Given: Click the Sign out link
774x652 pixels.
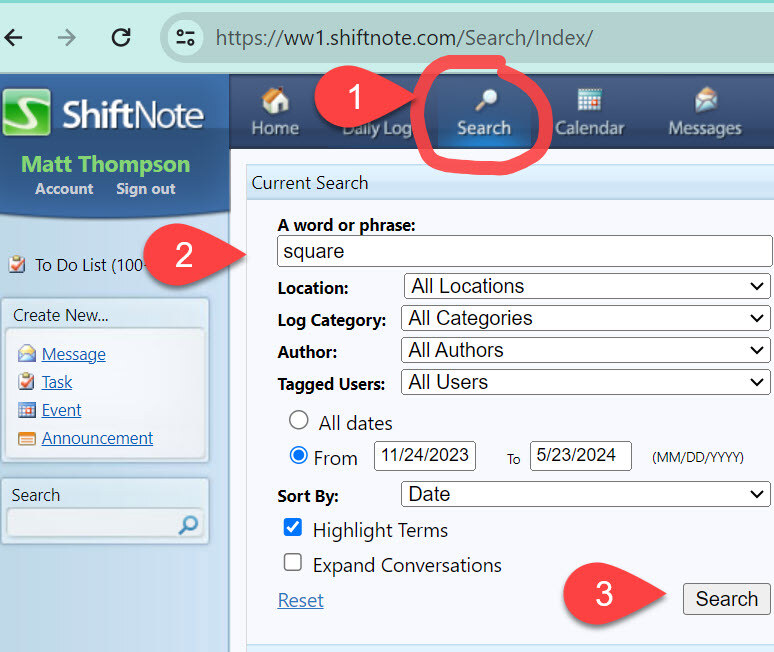Looking at the screenshot, I should pos(146,189).
